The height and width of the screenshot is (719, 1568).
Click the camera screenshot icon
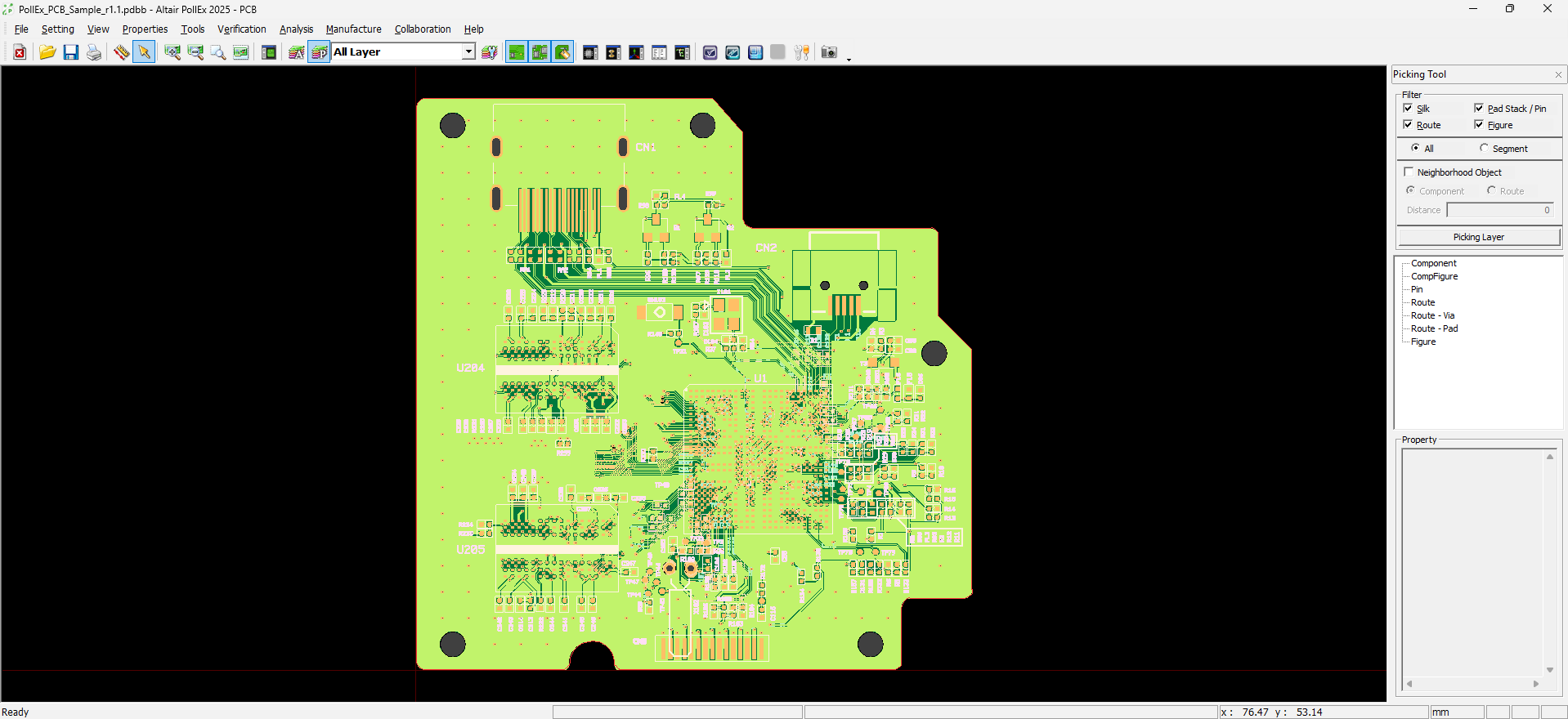[828, 52]
